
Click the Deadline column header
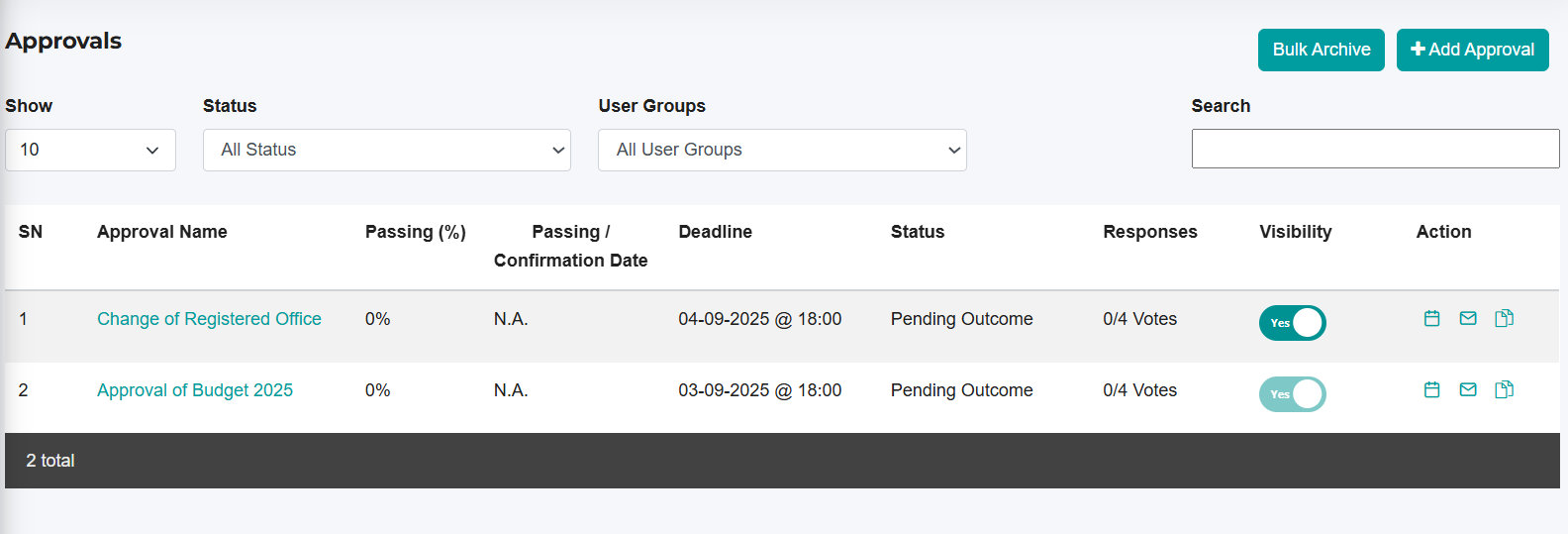coord(715,232)
